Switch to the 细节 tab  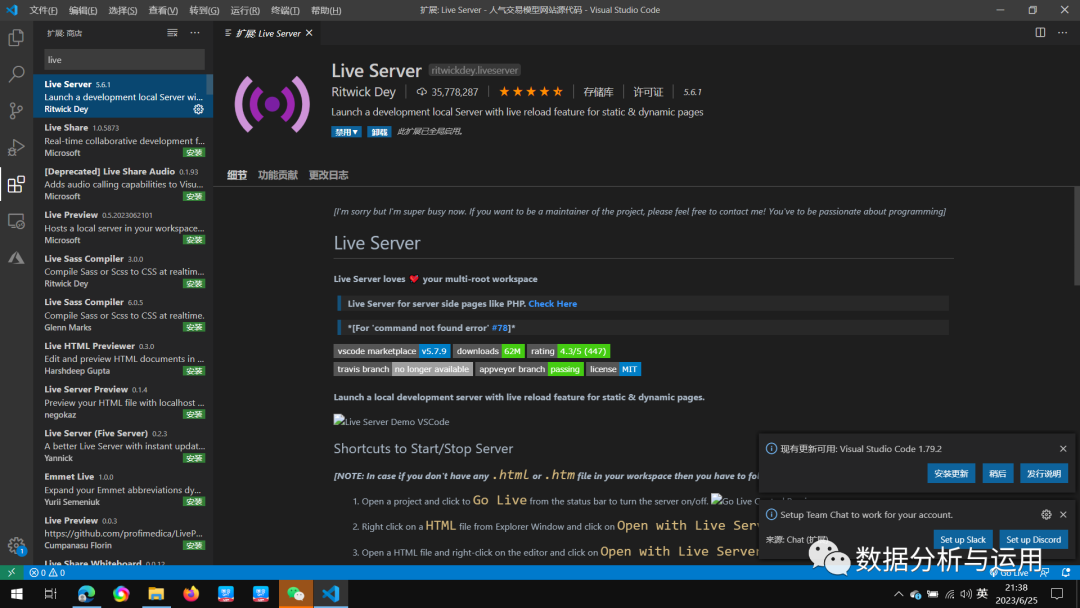pos(237,175)
